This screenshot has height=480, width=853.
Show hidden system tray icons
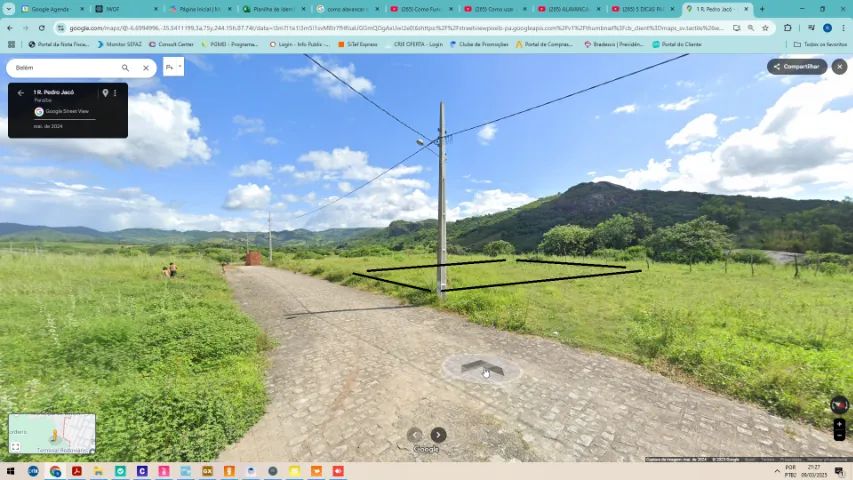pos(777,471)
